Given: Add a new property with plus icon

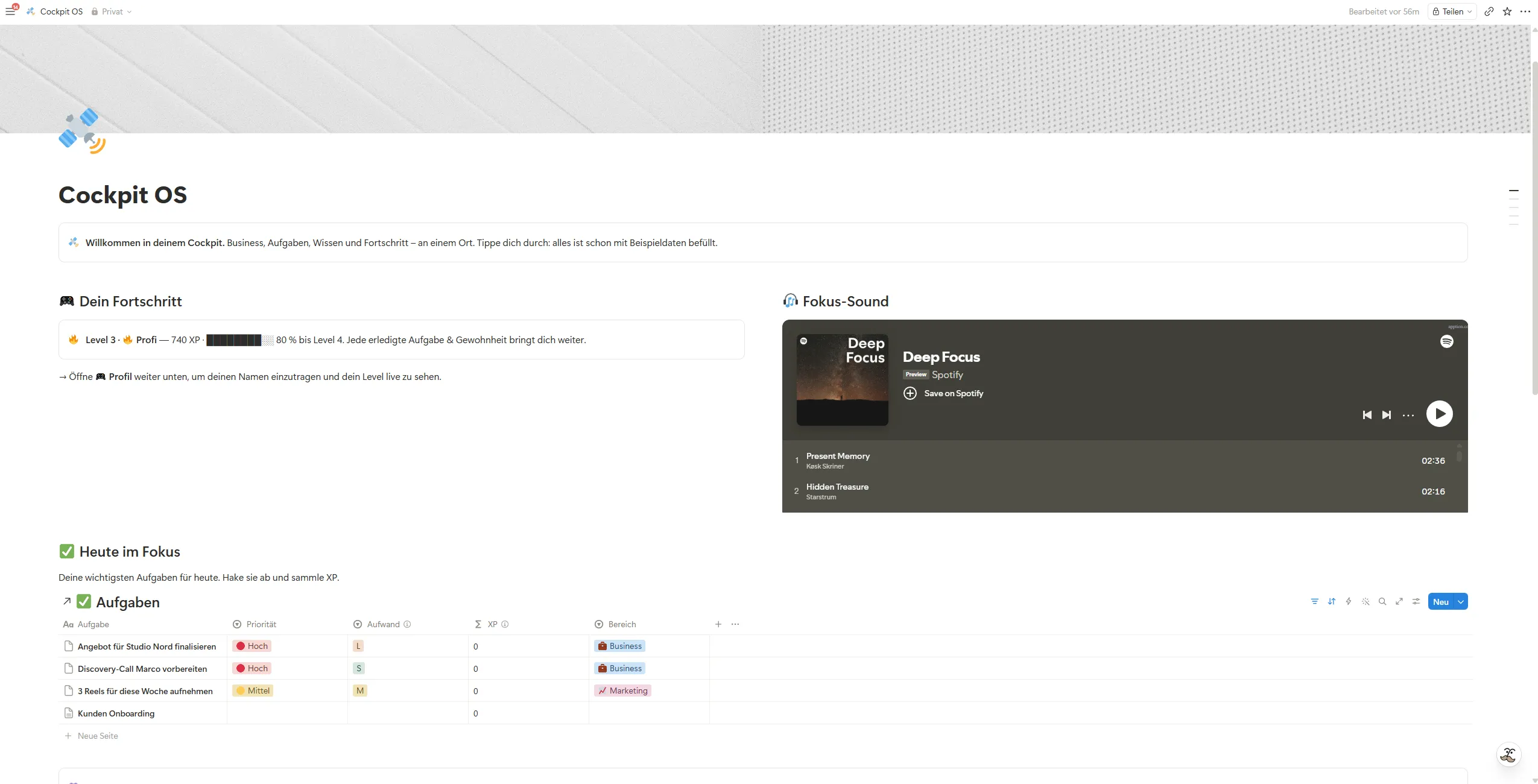Looking at the screenshot, I should tap(718, 624).
